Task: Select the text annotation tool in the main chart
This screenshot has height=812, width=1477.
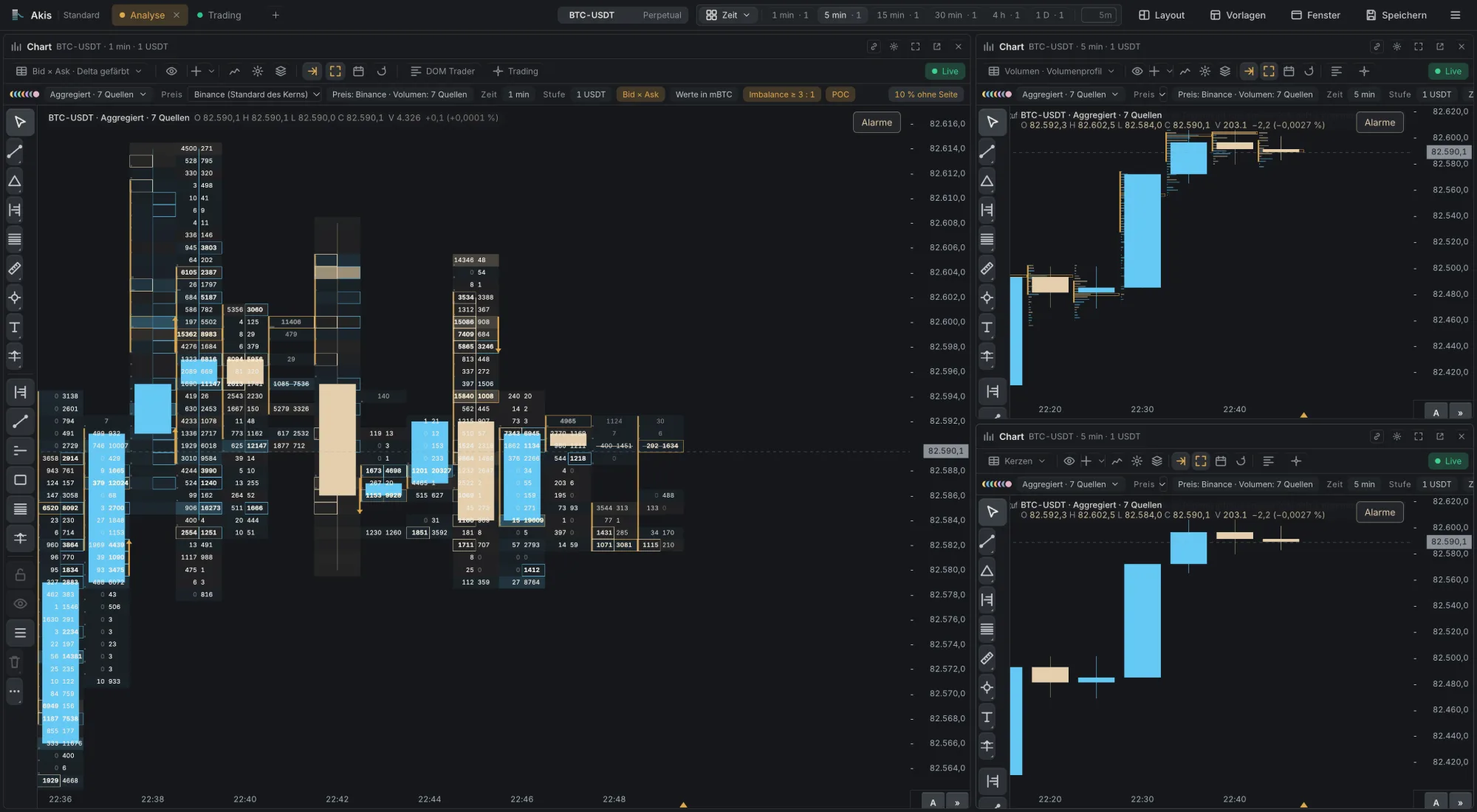Action: [15, 327]
